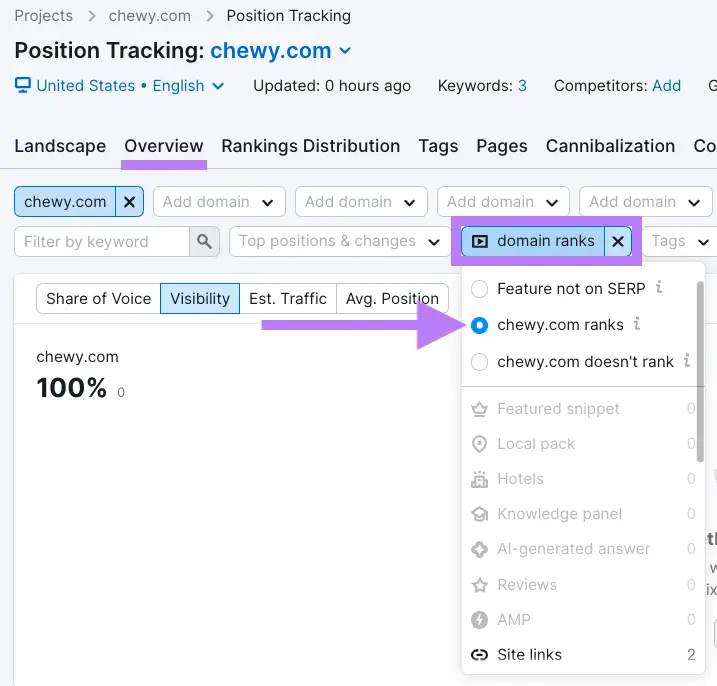Open the fourth Add domain dropdown

click(x=645, y=202)
